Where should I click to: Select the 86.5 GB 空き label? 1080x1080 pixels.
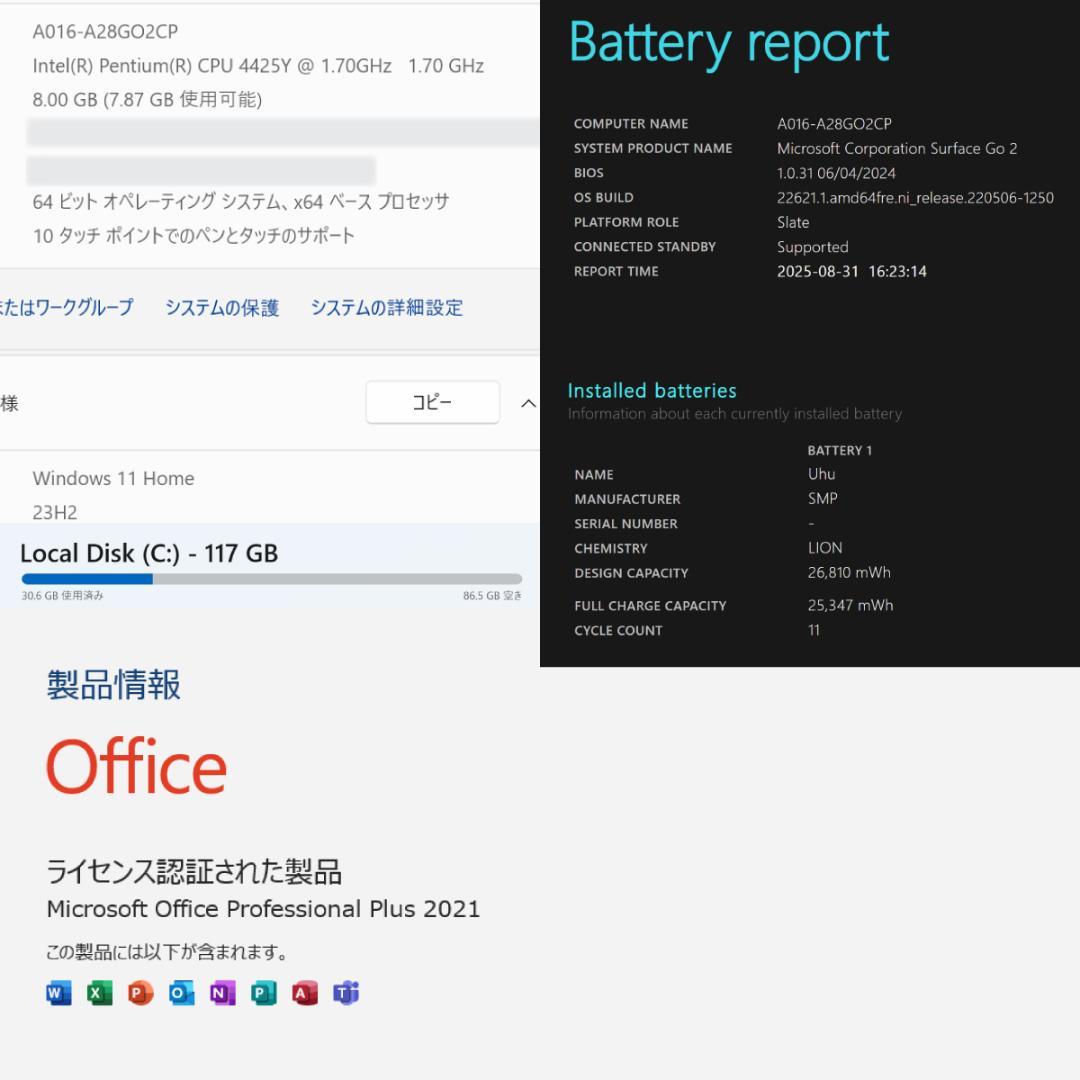492,595
